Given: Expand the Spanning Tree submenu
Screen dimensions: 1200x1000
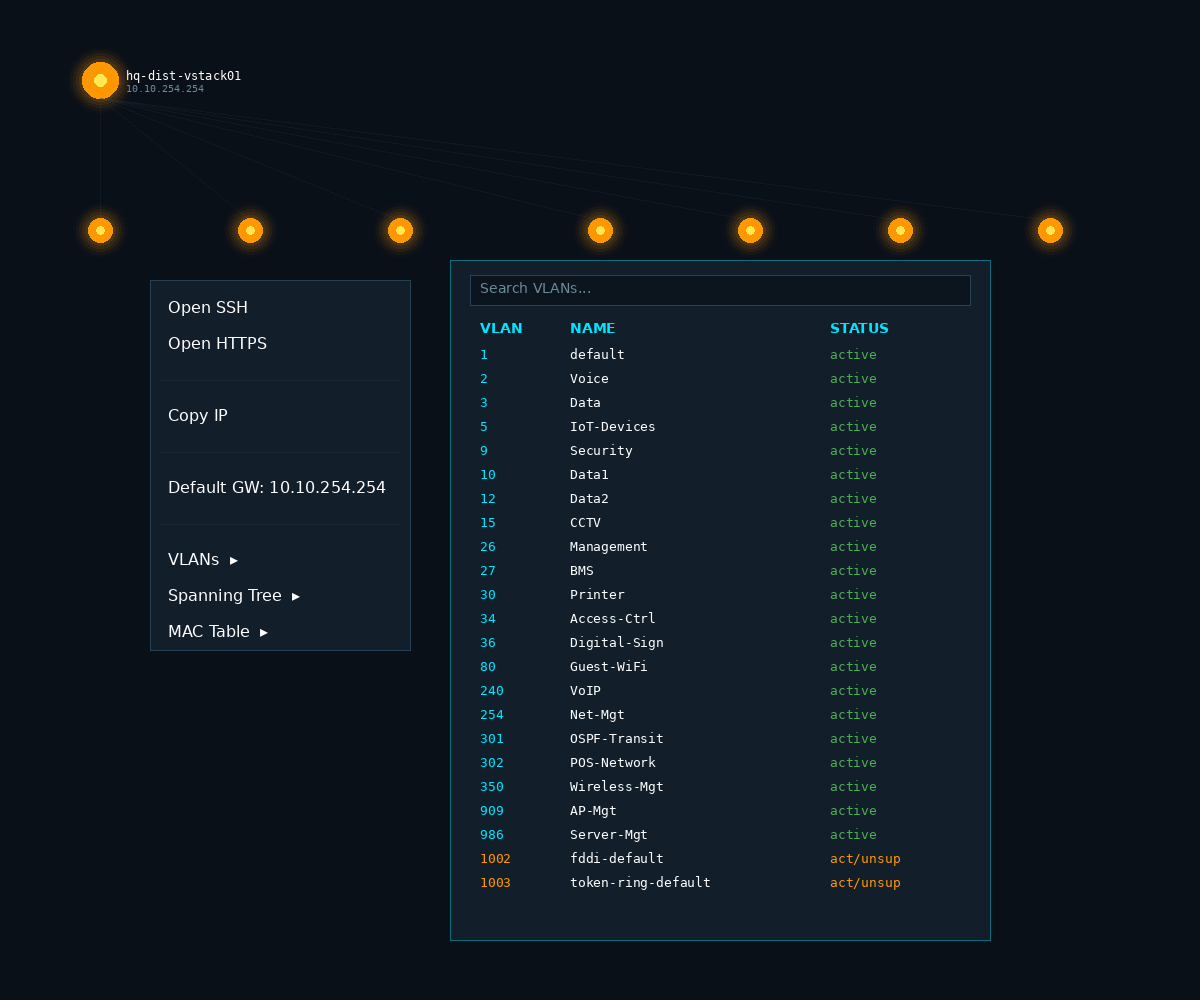Looking at the screenshot, I should coord(226,595).
